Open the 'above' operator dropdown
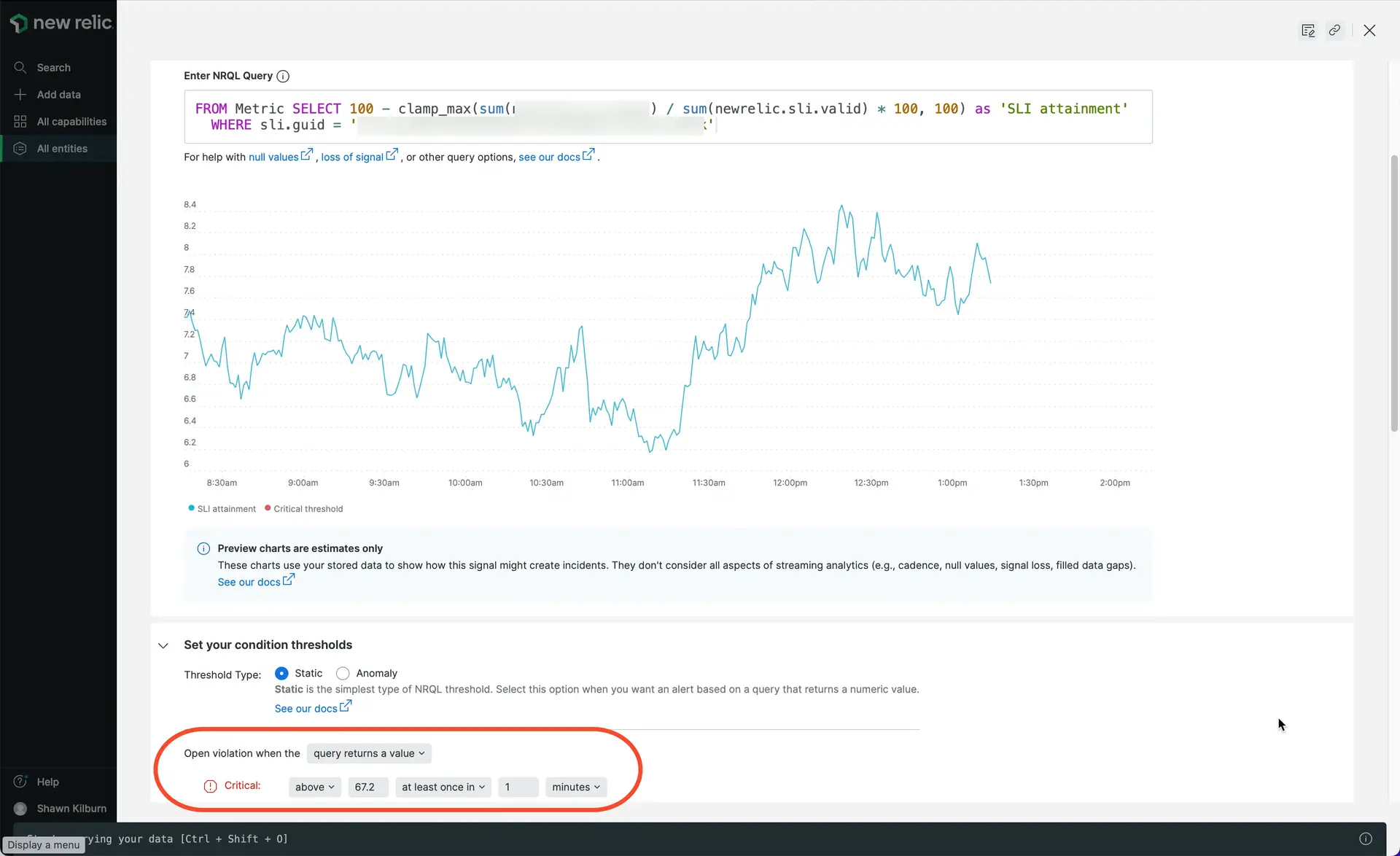Image resolution: width=1400 pixels, height=856 pixels. point(314,787)
